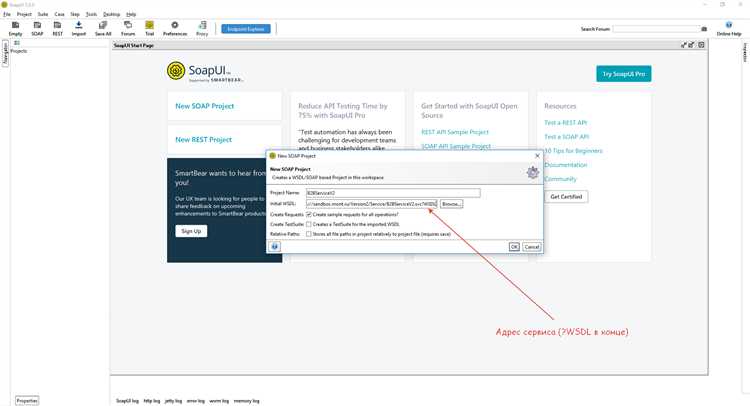Open the Case menu
Viewport: 750px width, 406px height.
click(59, 14)
